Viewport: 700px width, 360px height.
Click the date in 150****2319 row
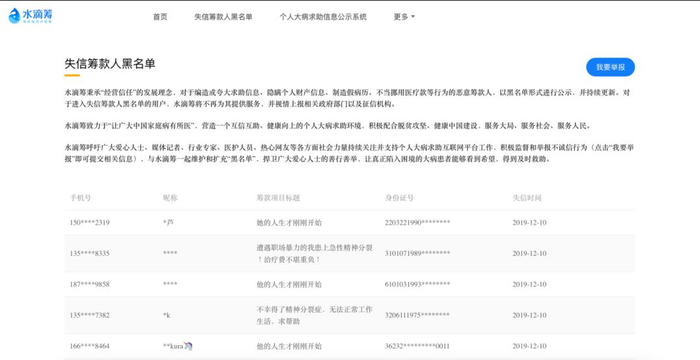(x=529, y=222)
